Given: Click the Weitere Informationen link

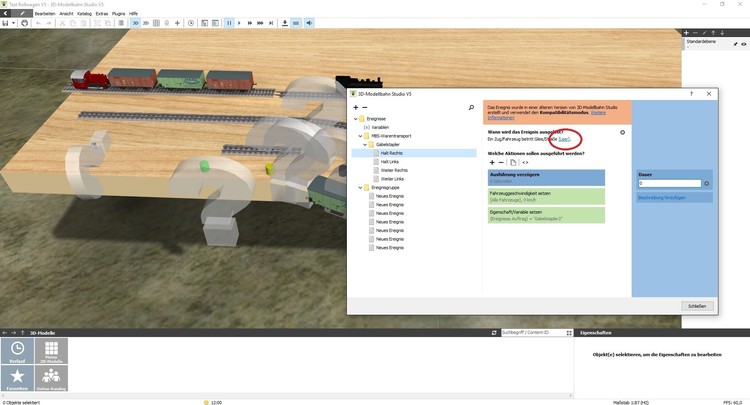Looking at the screenshot, I should click(547, 115).
